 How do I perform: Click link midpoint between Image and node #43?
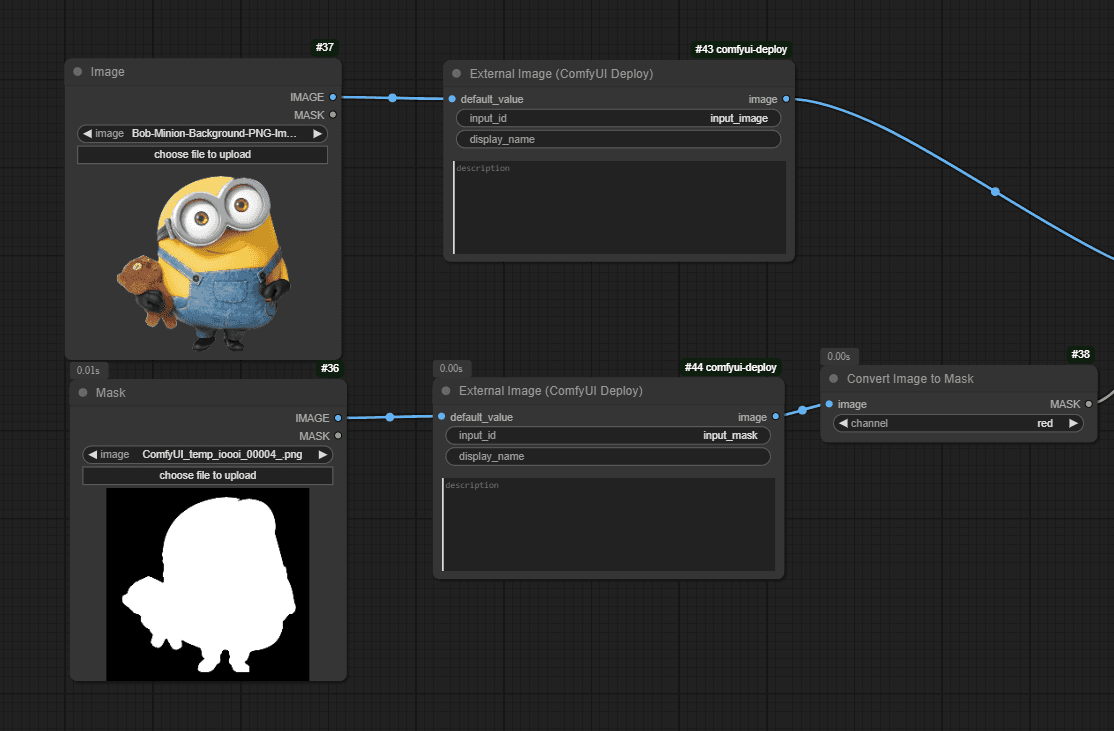392,98
